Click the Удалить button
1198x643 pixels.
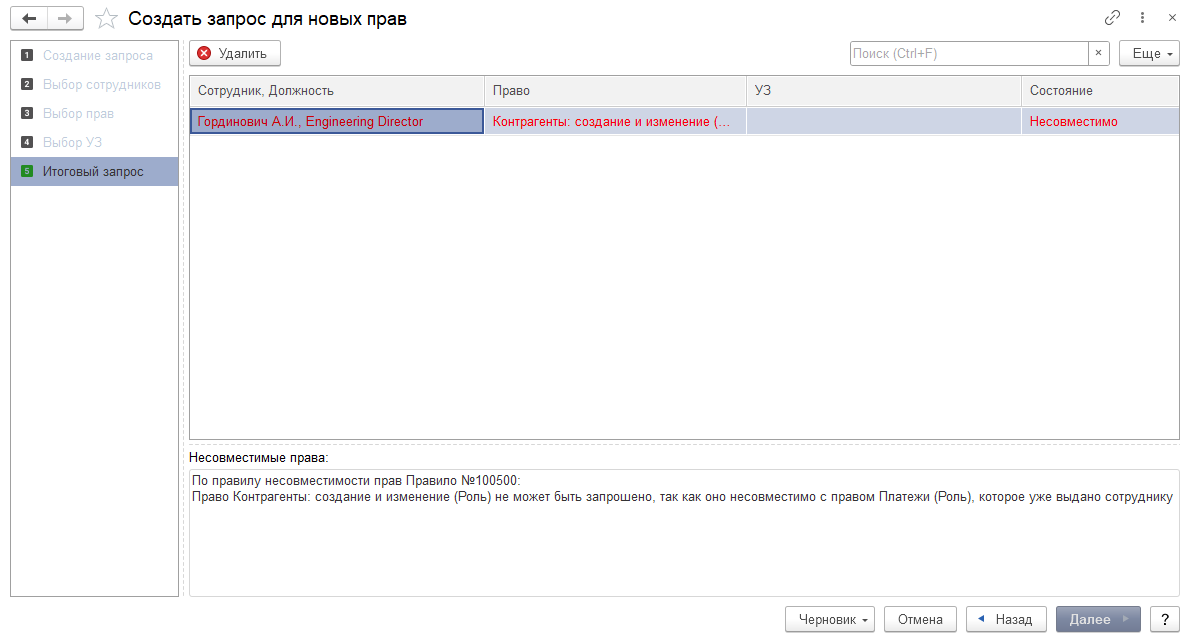(x=235, y=53)
